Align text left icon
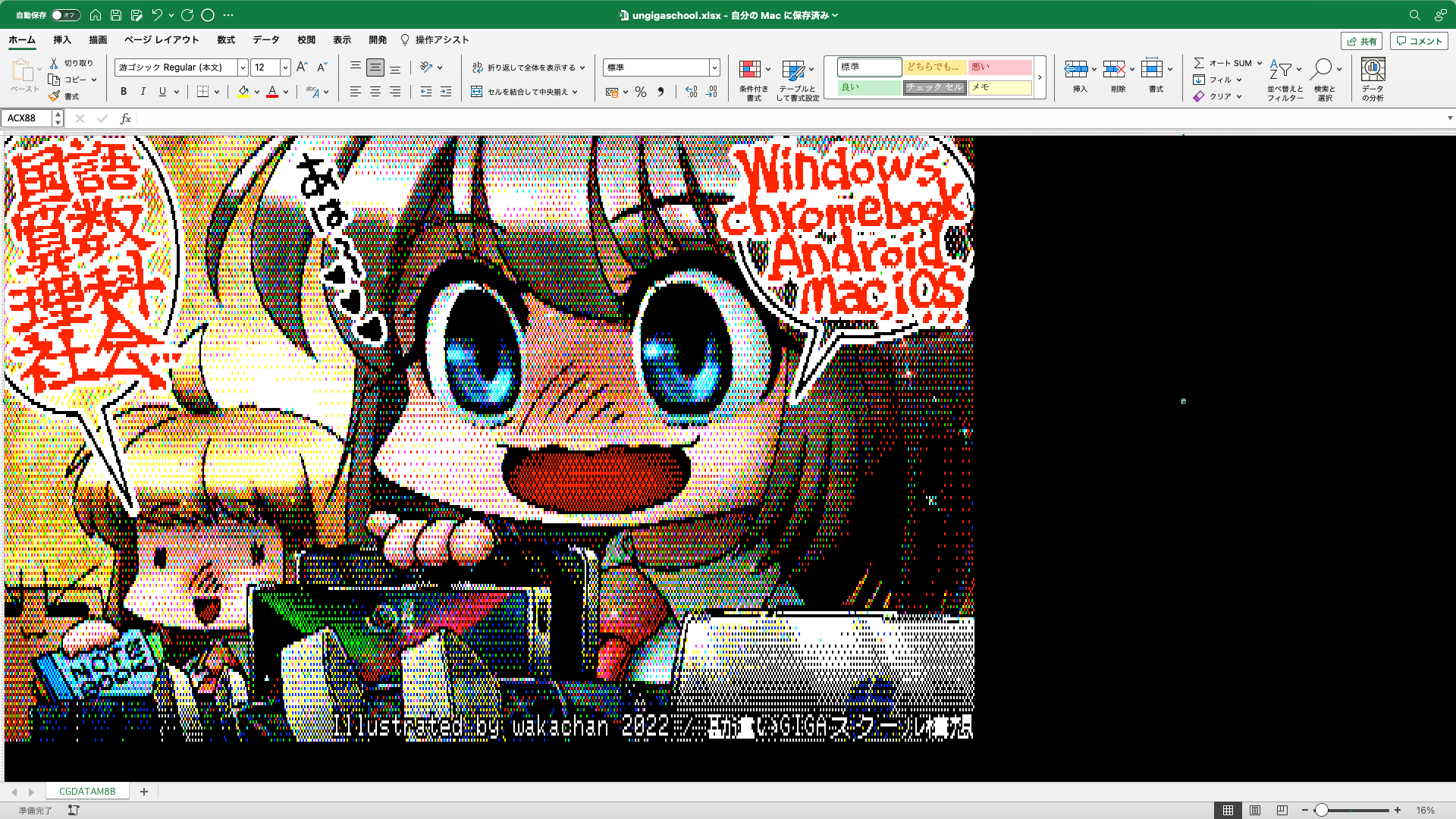Image resolution: width=1456 pixels, height=819 pixels. click(x=356, y=92)
